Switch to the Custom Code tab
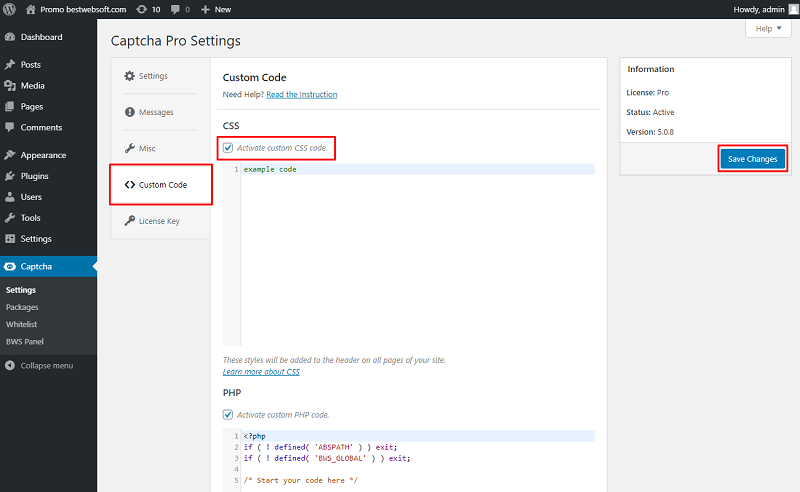This screenshot has height=492, width=800. 161,185
